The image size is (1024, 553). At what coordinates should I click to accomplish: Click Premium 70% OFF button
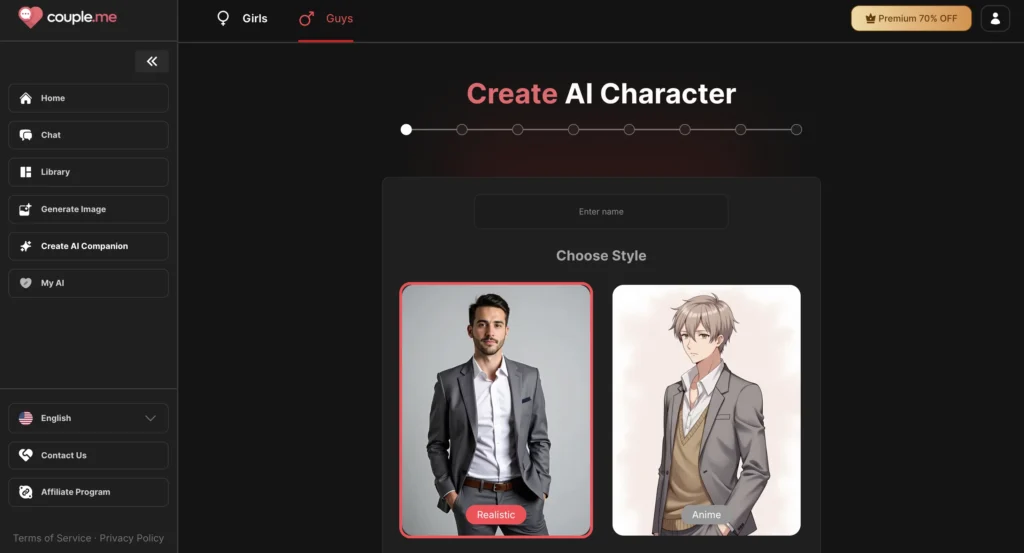click(x=911, y=18)
